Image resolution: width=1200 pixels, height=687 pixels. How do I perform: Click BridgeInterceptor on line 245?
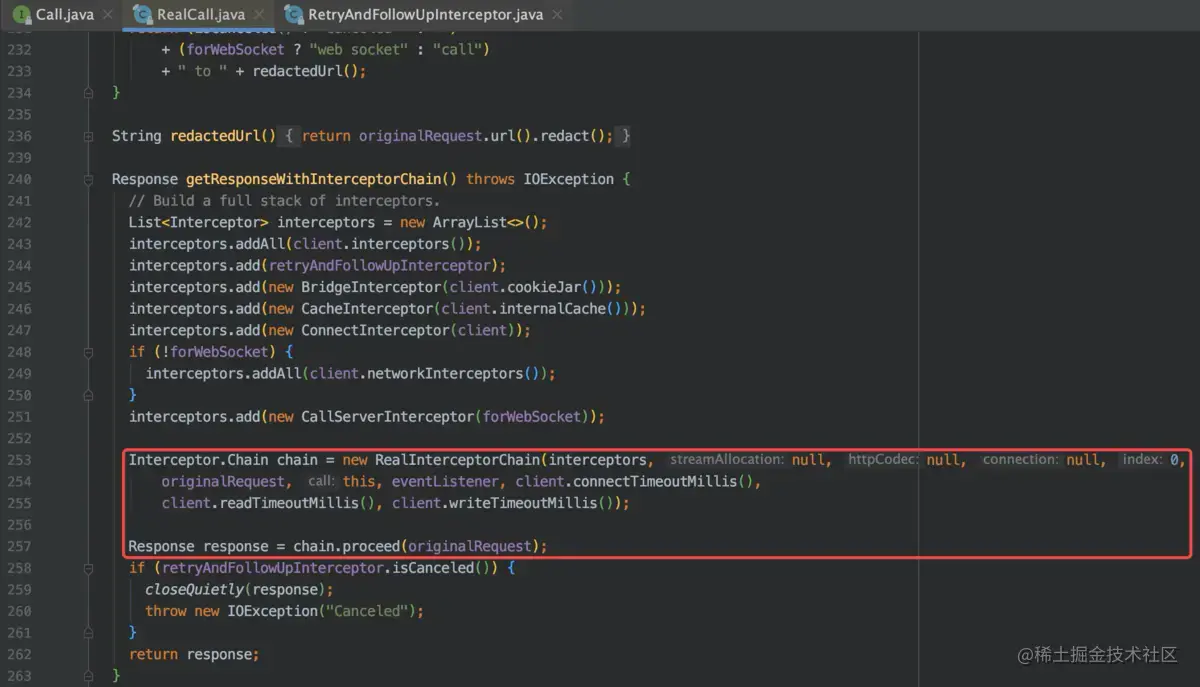pyautogui.click(x=371, y=287)
